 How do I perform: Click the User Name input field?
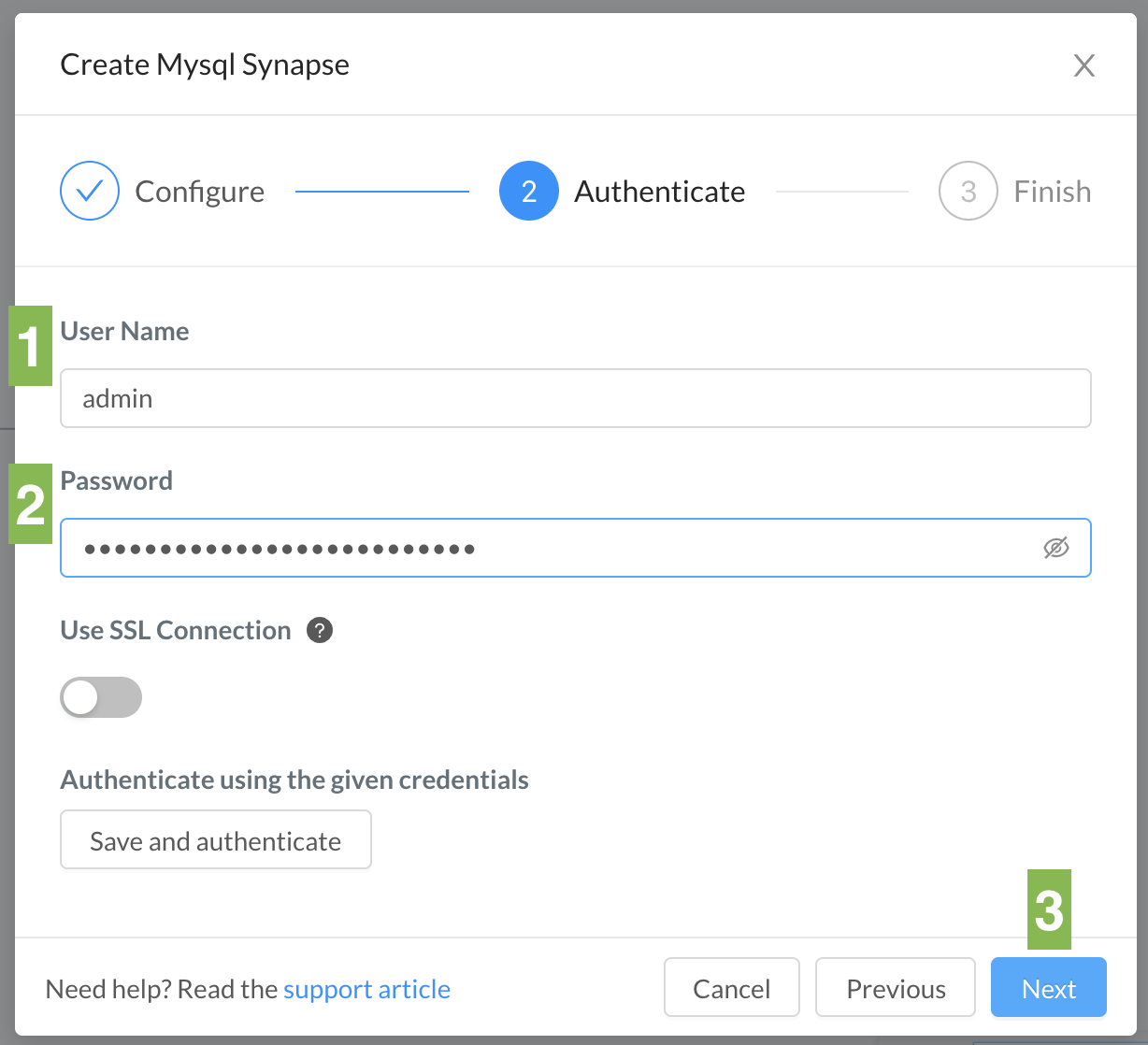576,398
